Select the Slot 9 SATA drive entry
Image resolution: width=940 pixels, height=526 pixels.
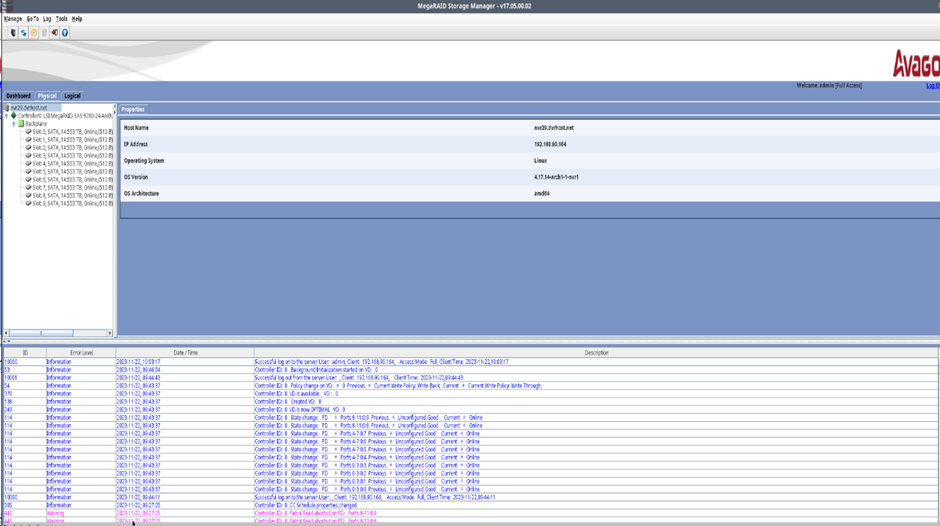click(70, 203)
